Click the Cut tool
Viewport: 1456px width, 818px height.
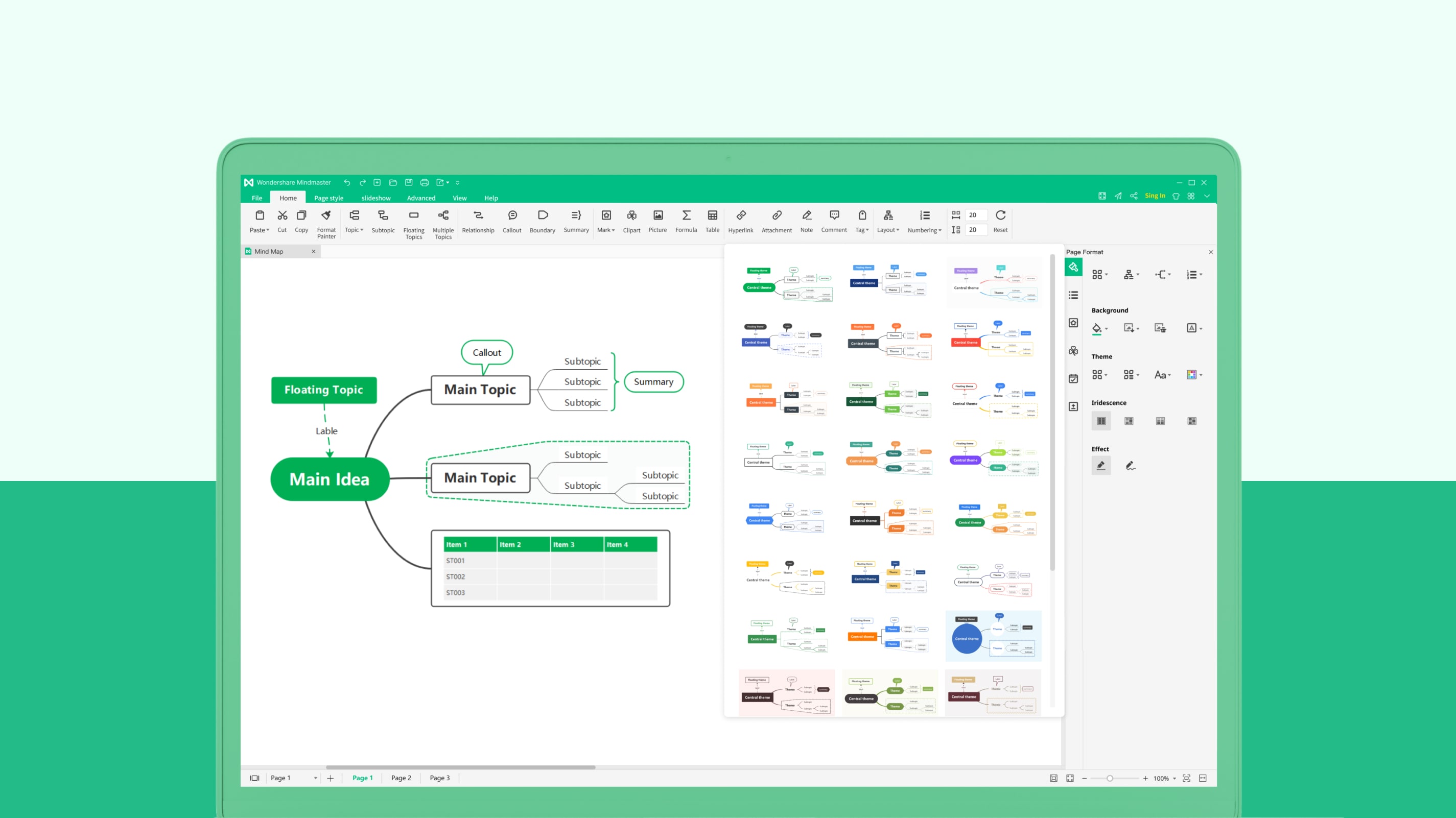282,221
